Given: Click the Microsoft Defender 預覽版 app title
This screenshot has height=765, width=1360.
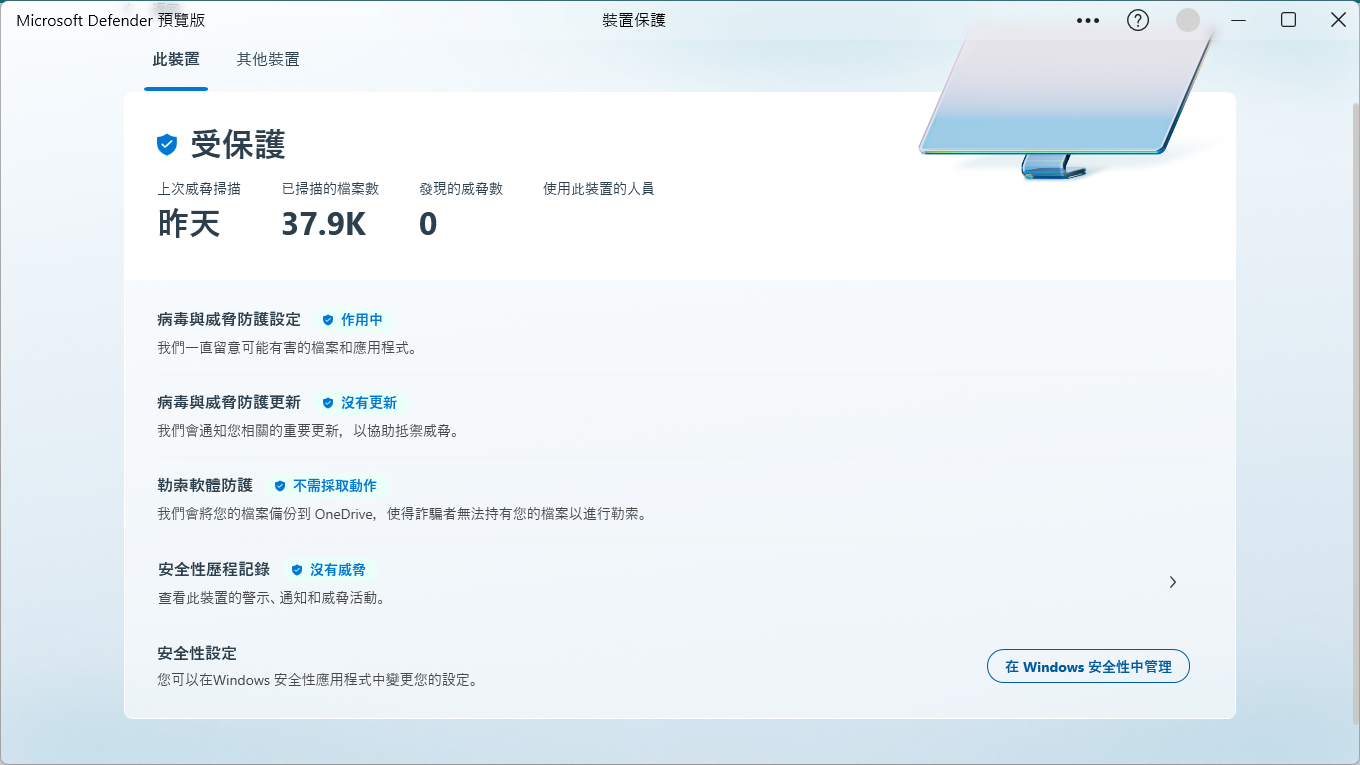Looking at the screenshot, I should point(111,20).
